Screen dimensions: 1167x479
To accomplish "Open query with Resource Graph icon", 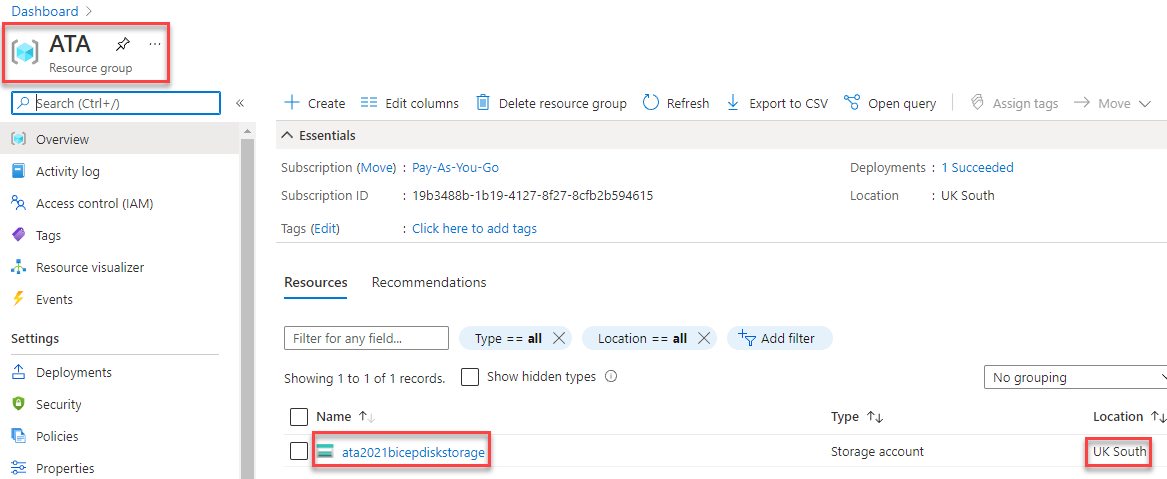I will tap(853, 103).
